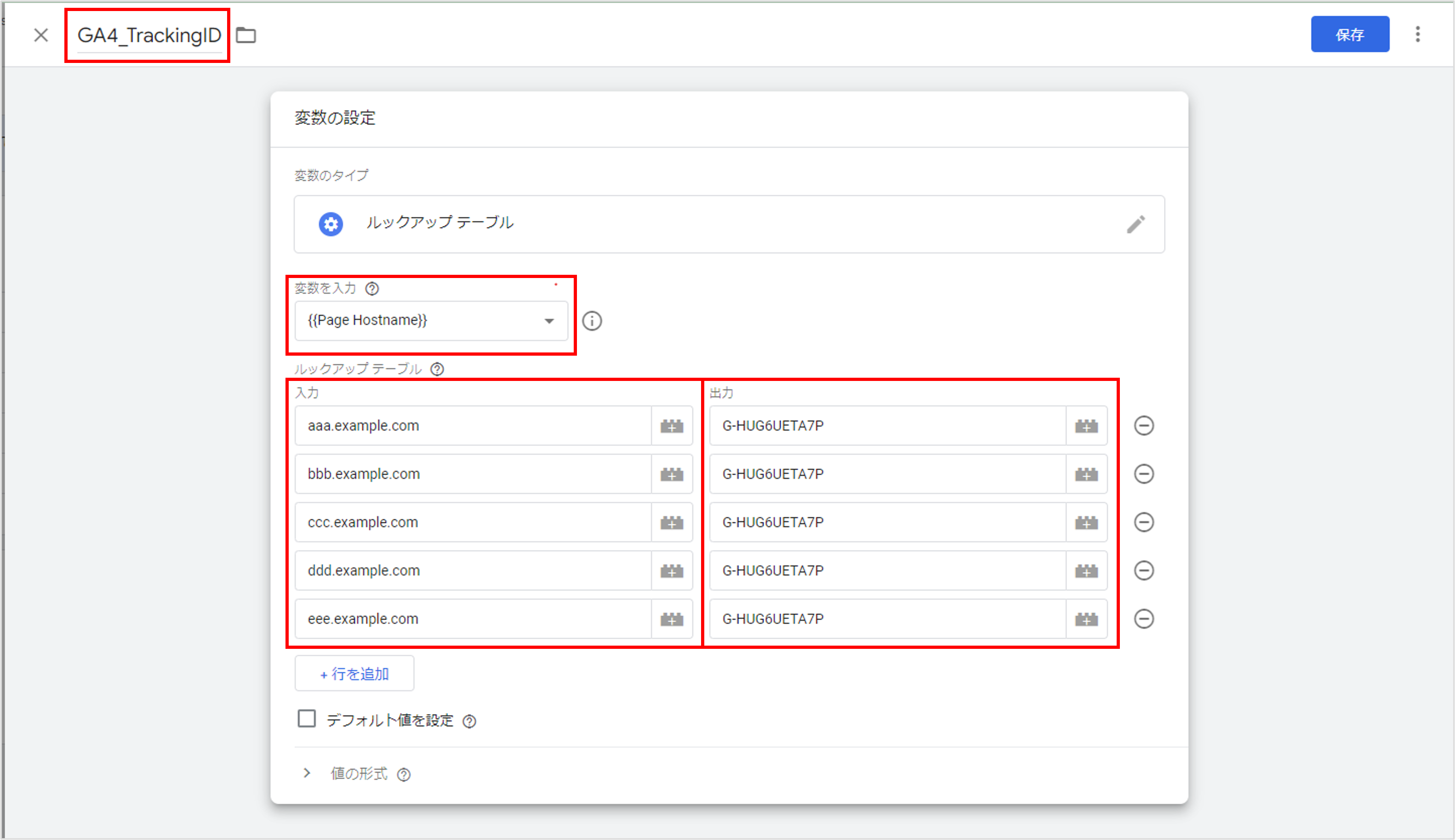Image resolution: width=1455 pixels, height=840 pixels.
Task: Insert variable via brick icon on eee.example.com input
Action: [672, 619]
